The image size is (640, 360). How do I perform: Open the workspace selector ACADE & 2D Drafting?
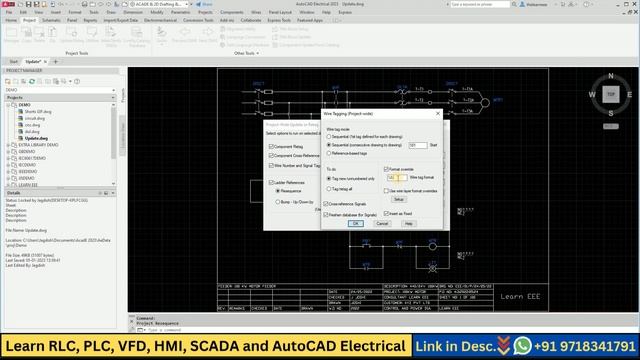click(x=160, y=4)
